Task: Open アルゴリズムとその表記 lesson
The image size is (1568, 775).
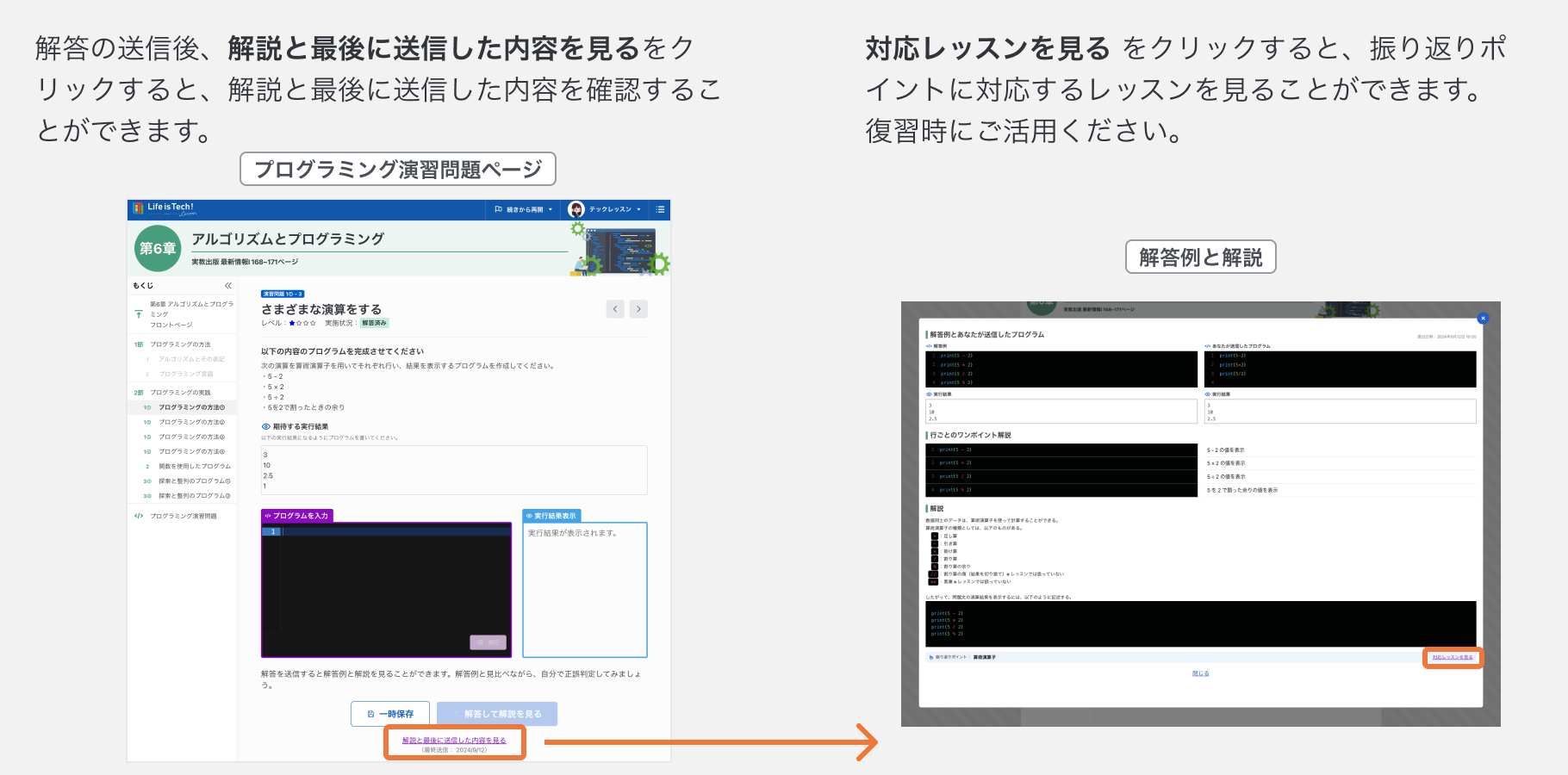Action: 190,359
